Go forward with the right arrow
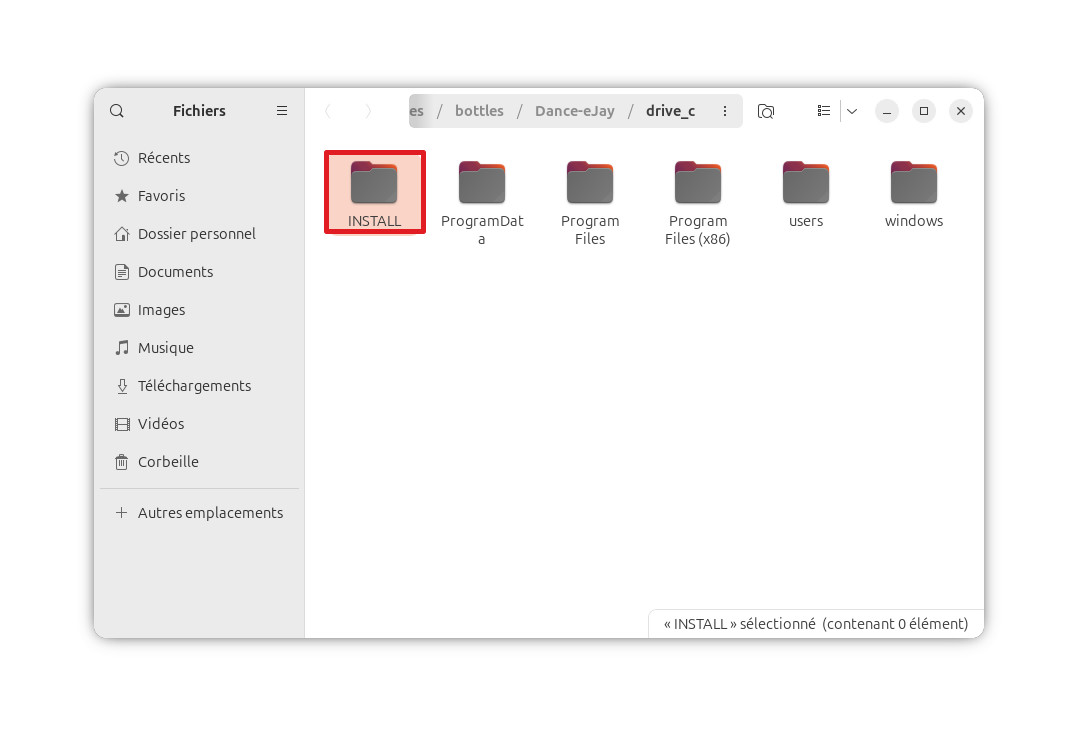The height and width of the screenshot is (738, 1078). 368,111
